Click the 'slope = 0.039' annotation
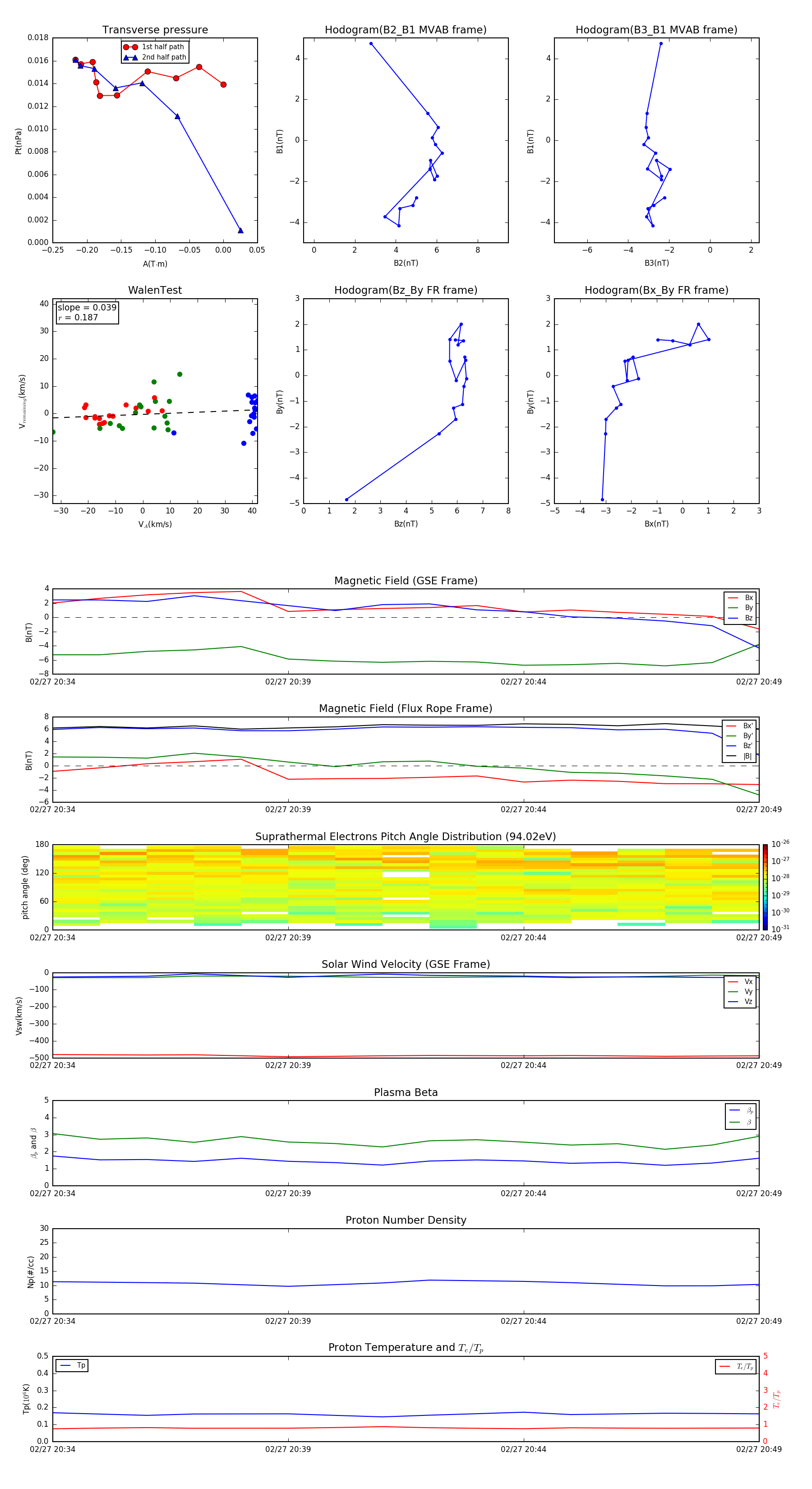This screenshot has width=812, height=1489. tap(87, 308)
